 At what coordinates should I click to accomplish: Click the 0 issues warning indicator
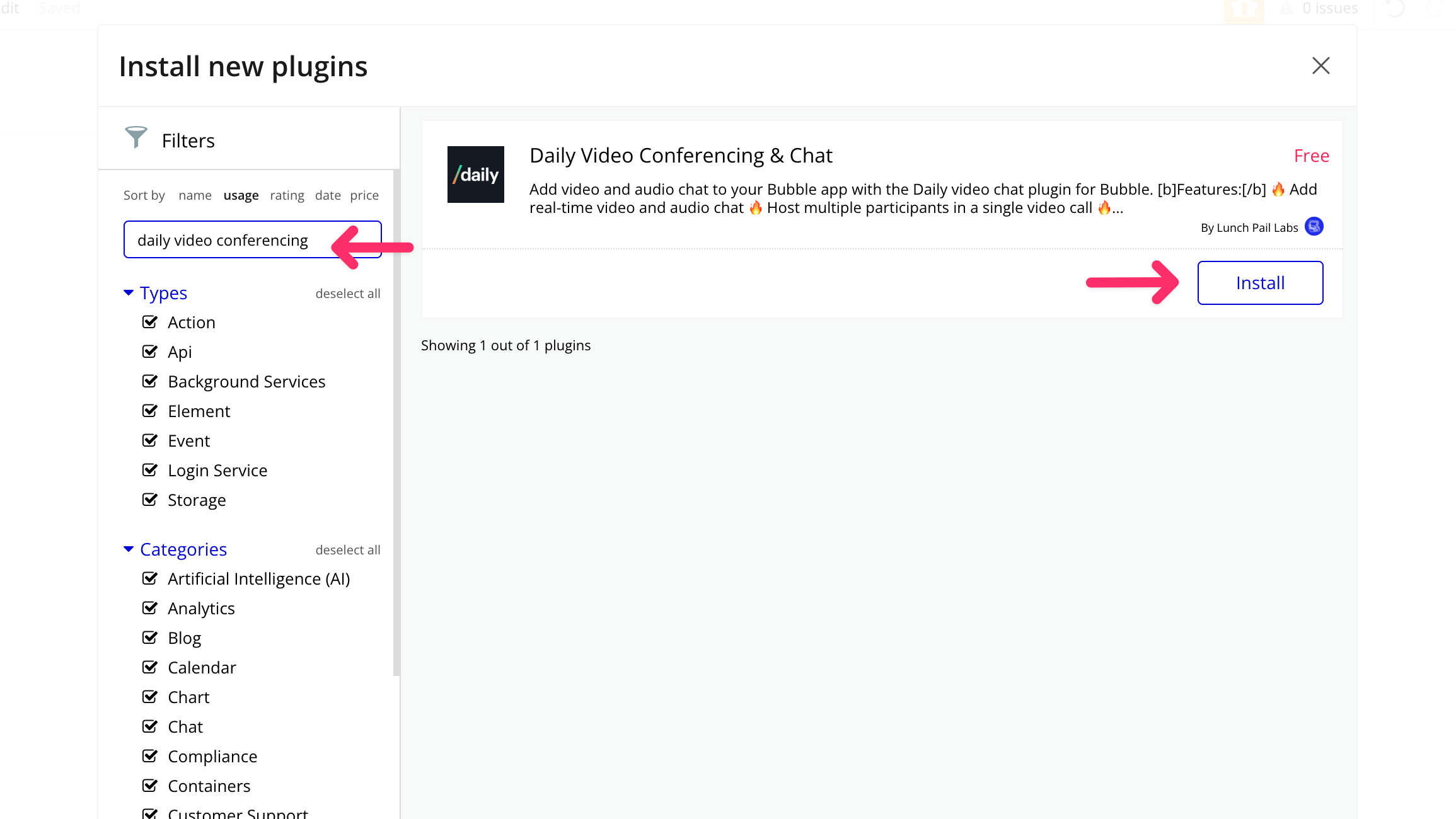(1320, 9)
